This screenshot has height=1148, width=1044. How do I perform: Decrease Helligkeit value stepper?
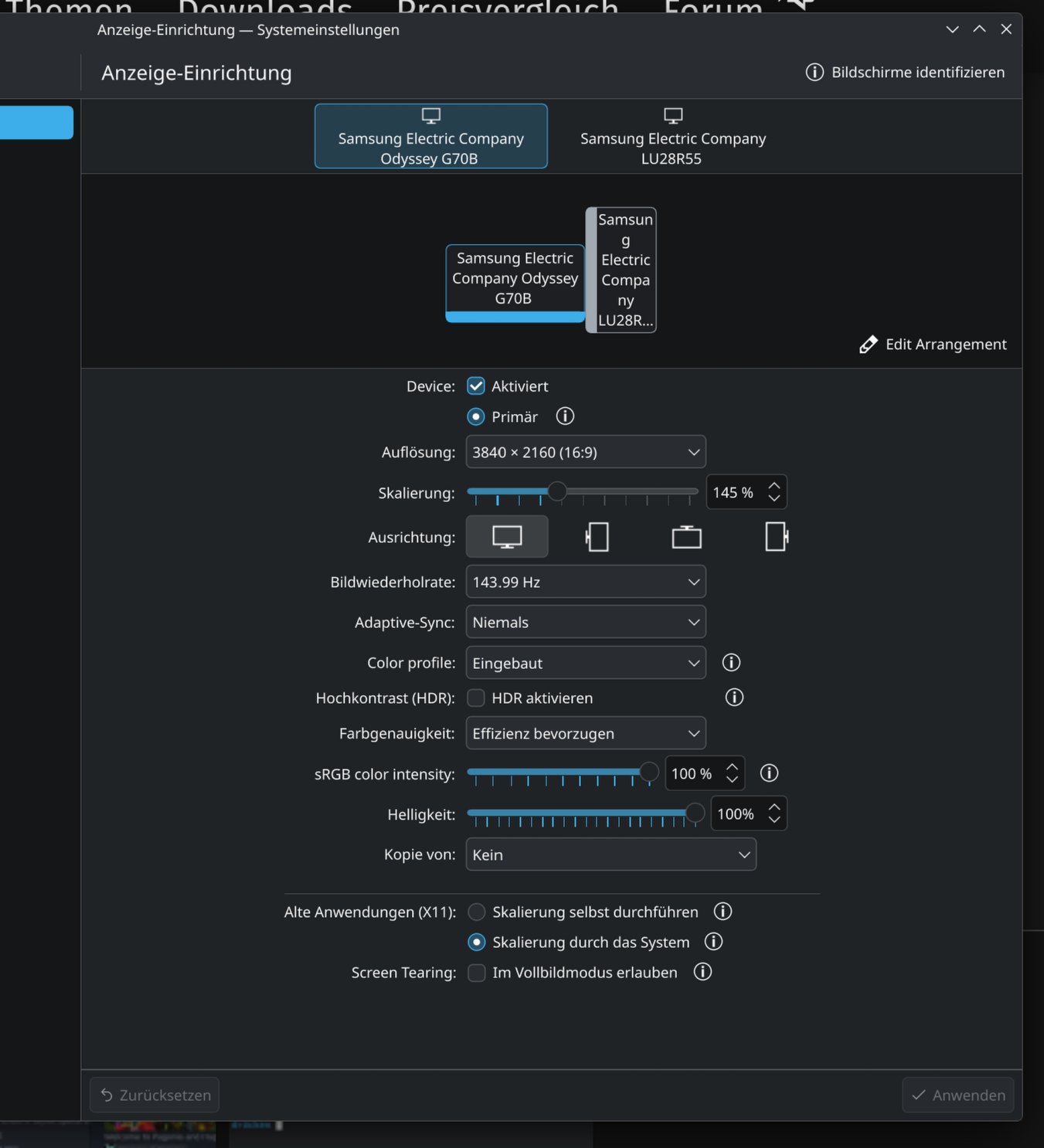[774, 820]
